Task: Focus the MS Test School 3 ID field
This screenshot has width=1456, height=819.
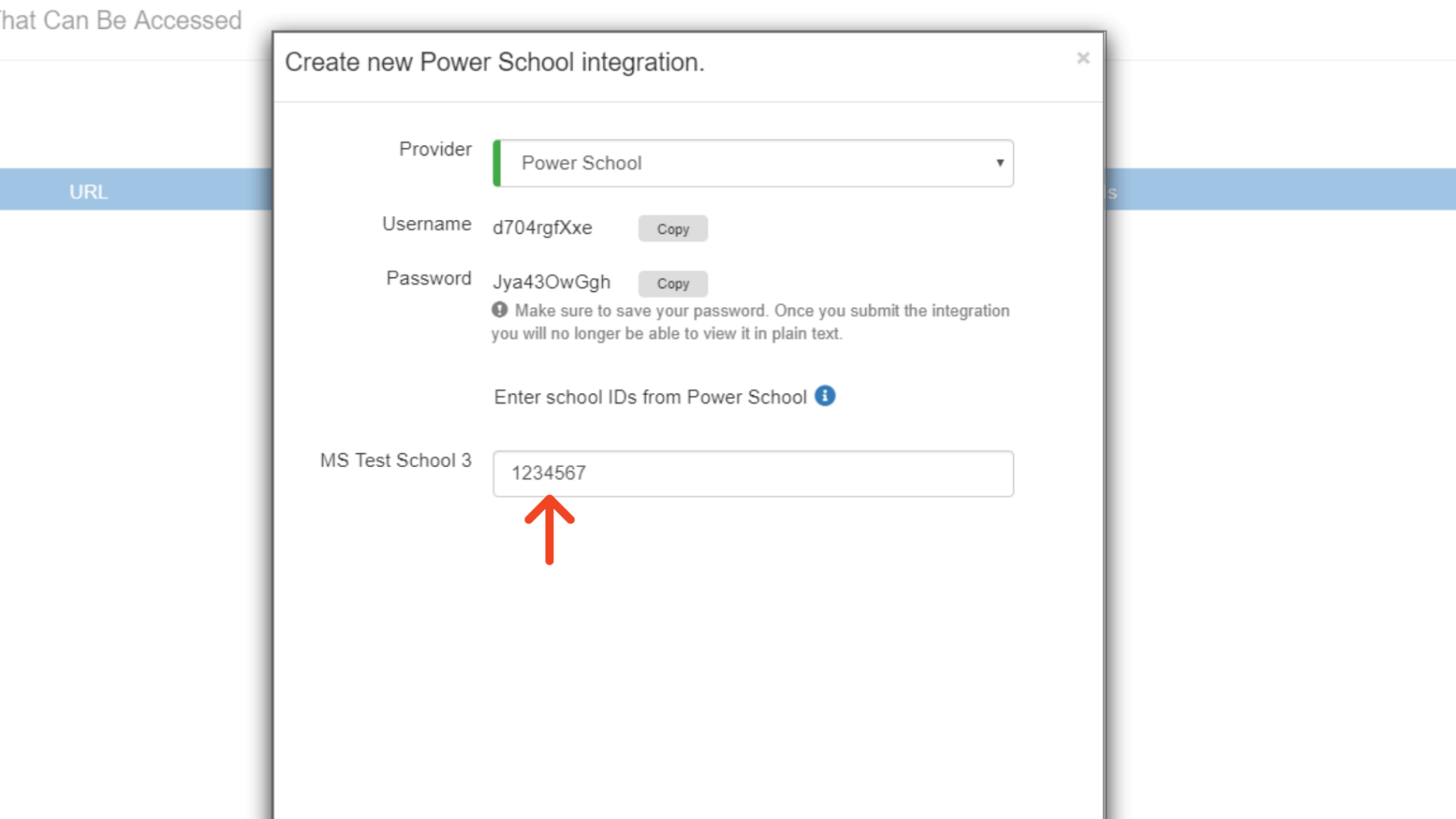Action: coord(752,473)
